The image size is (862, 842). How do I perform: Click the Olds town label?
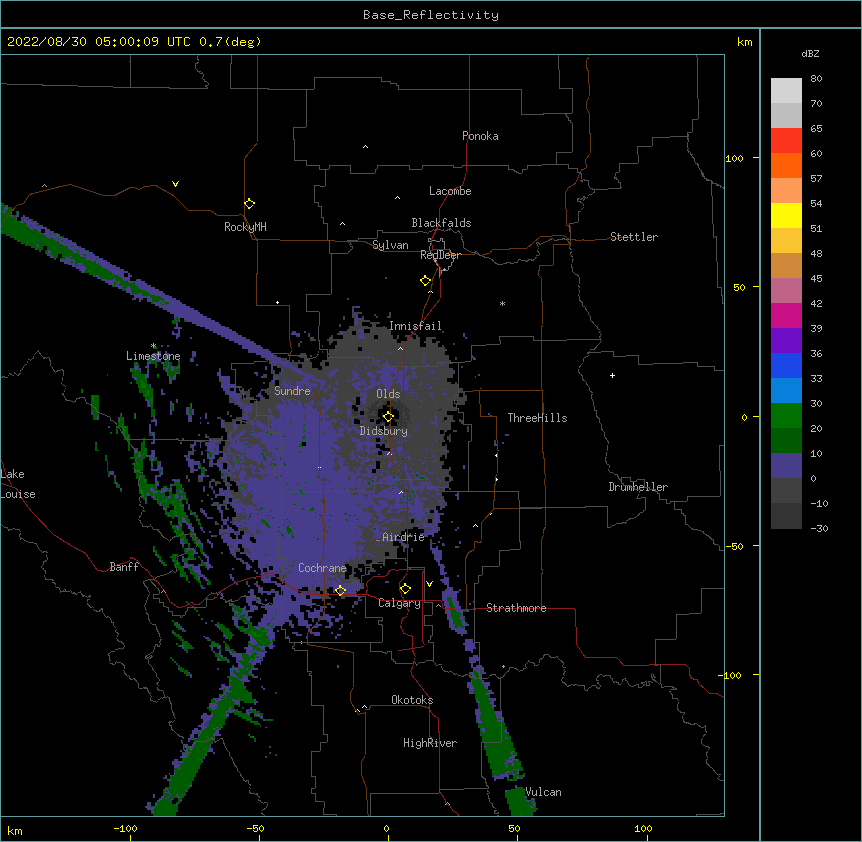point(388,394)
